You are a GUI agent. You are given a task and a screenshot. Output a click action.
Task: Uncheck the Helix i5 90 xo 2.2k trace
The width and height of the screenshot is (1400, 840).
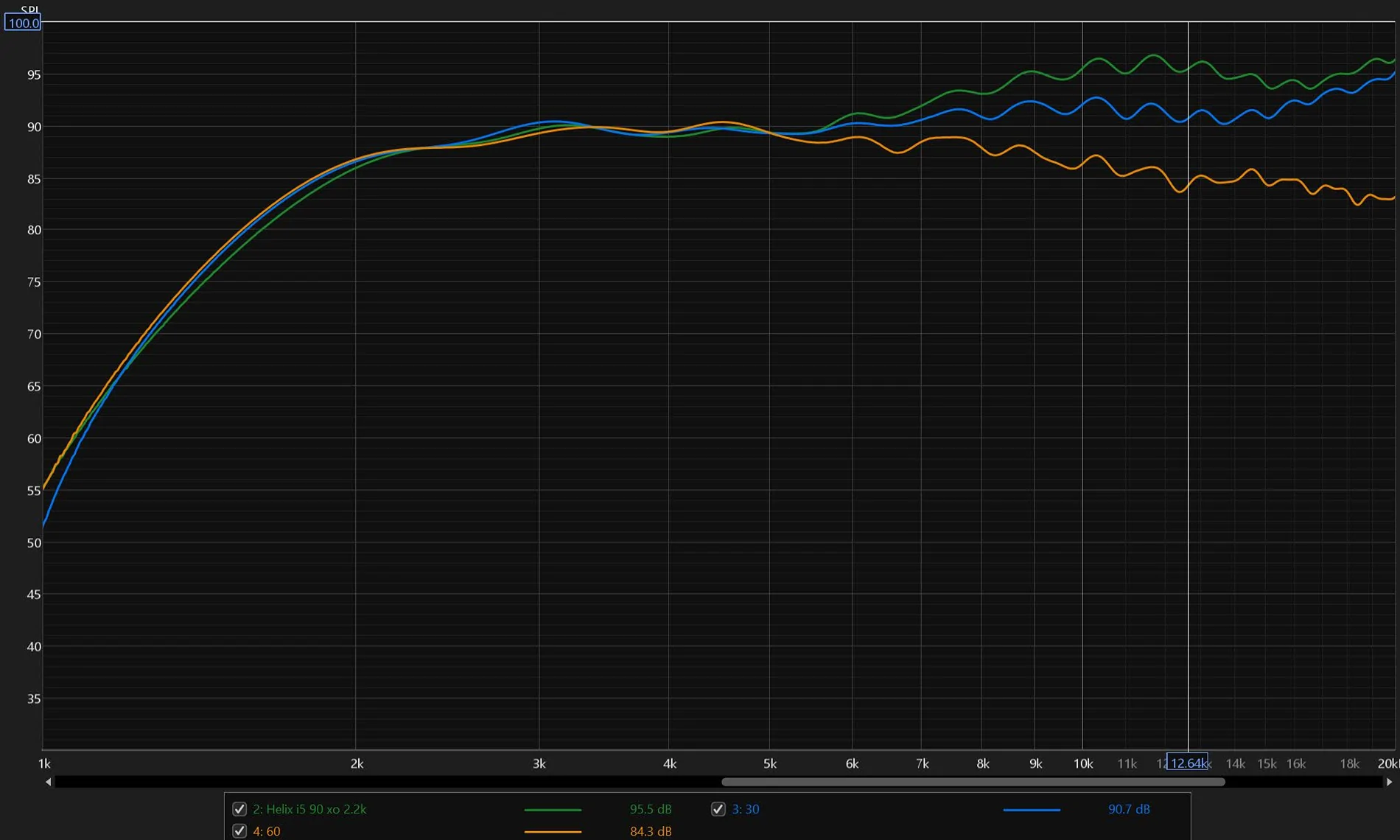(x=239, y=809)
